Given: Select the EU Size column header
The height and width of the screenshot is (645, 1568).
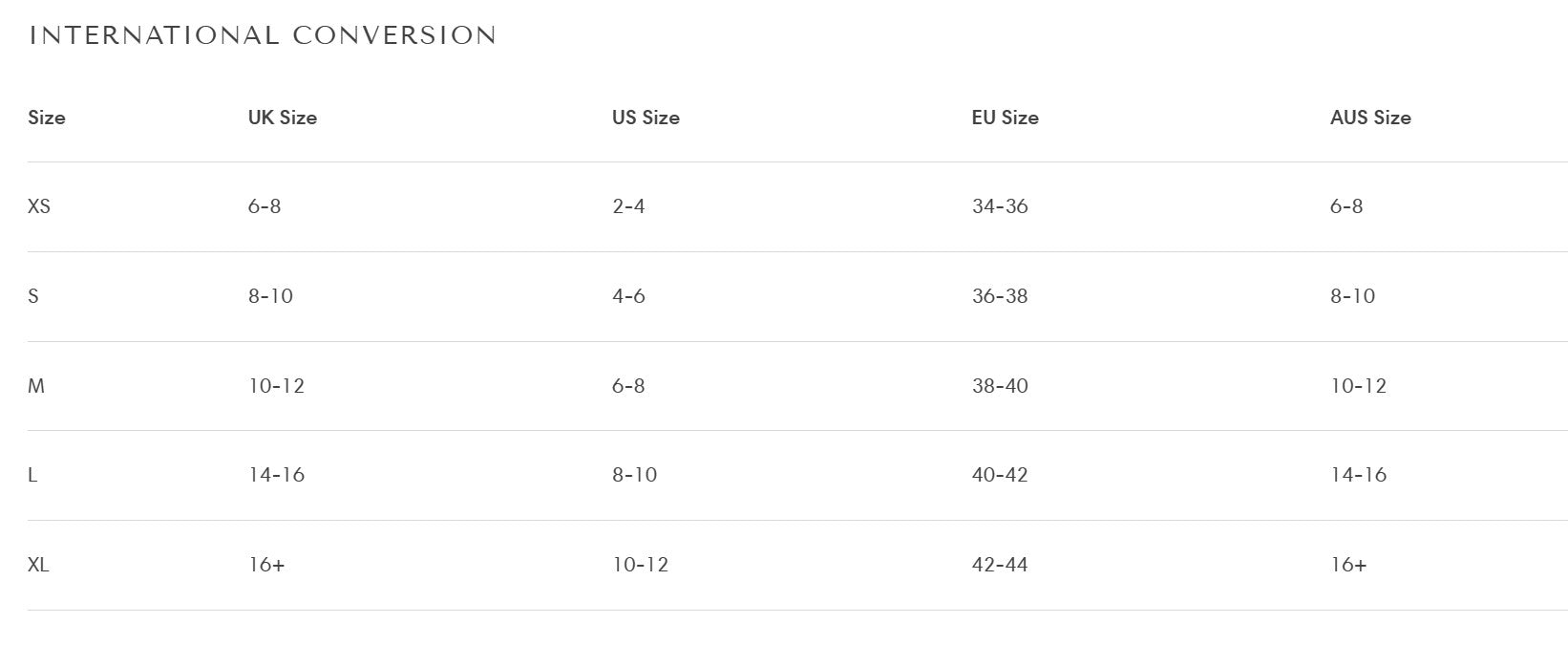Looking at the screenshot, I should pyautogui.click(x=1006, y=118).
